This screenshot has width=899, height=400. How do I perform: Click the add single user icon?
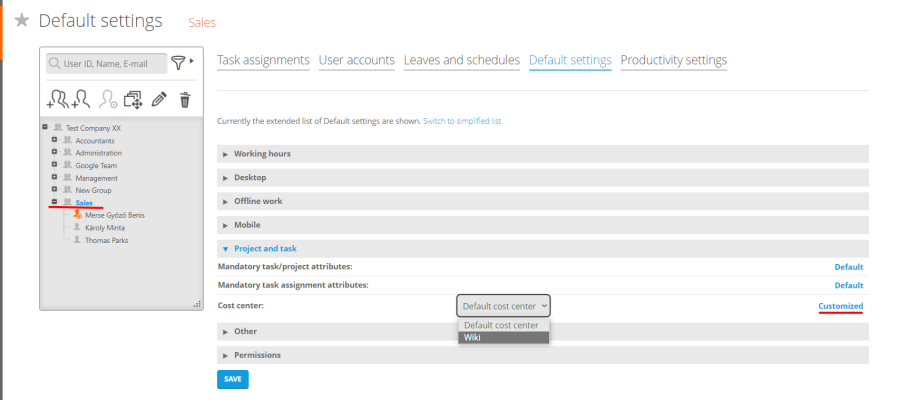tap(81, 98)
